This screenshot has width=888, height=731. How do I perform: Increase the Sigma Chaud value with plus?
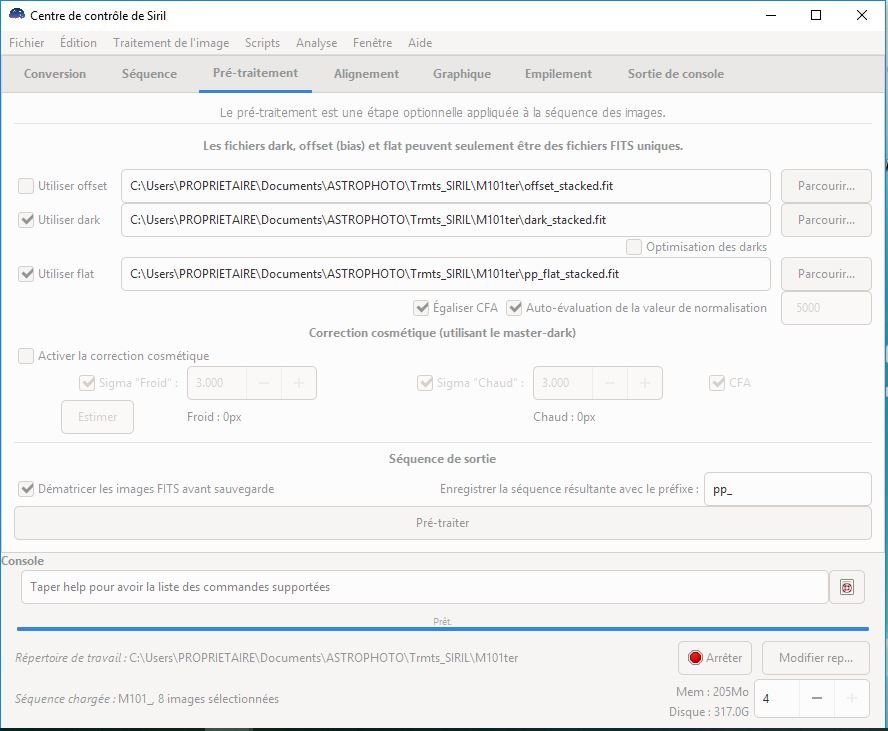644,383
